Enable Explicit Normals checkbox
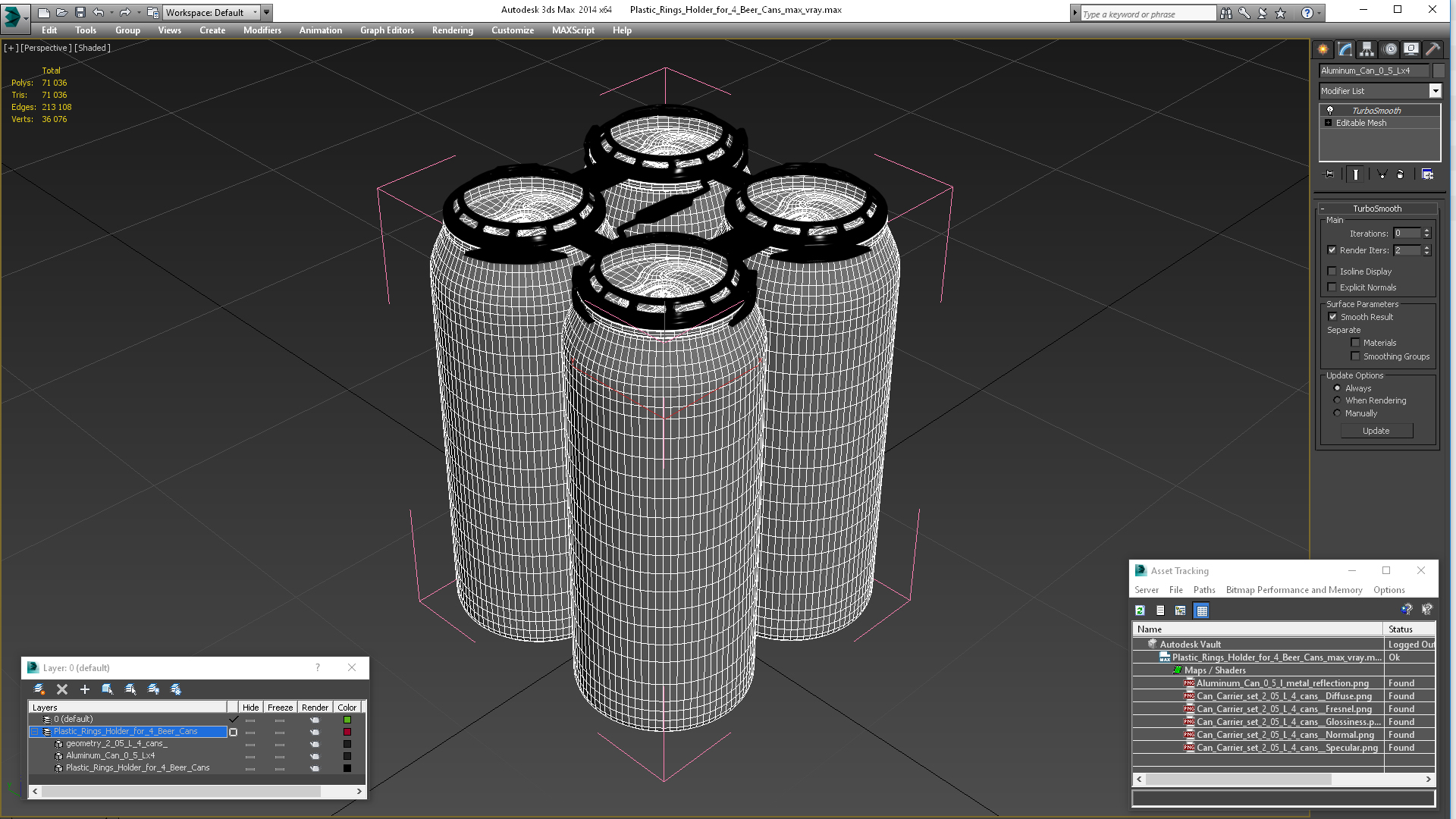This screenshot has height=819, width=1456. [1332, 287]
